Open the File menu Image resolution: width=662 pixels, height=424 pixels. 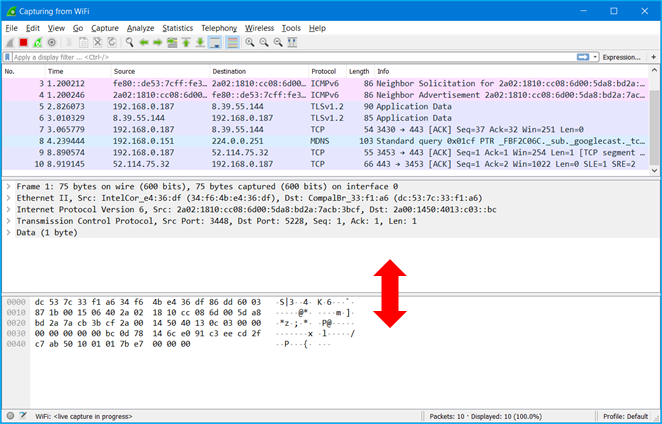tap(11, 28)
